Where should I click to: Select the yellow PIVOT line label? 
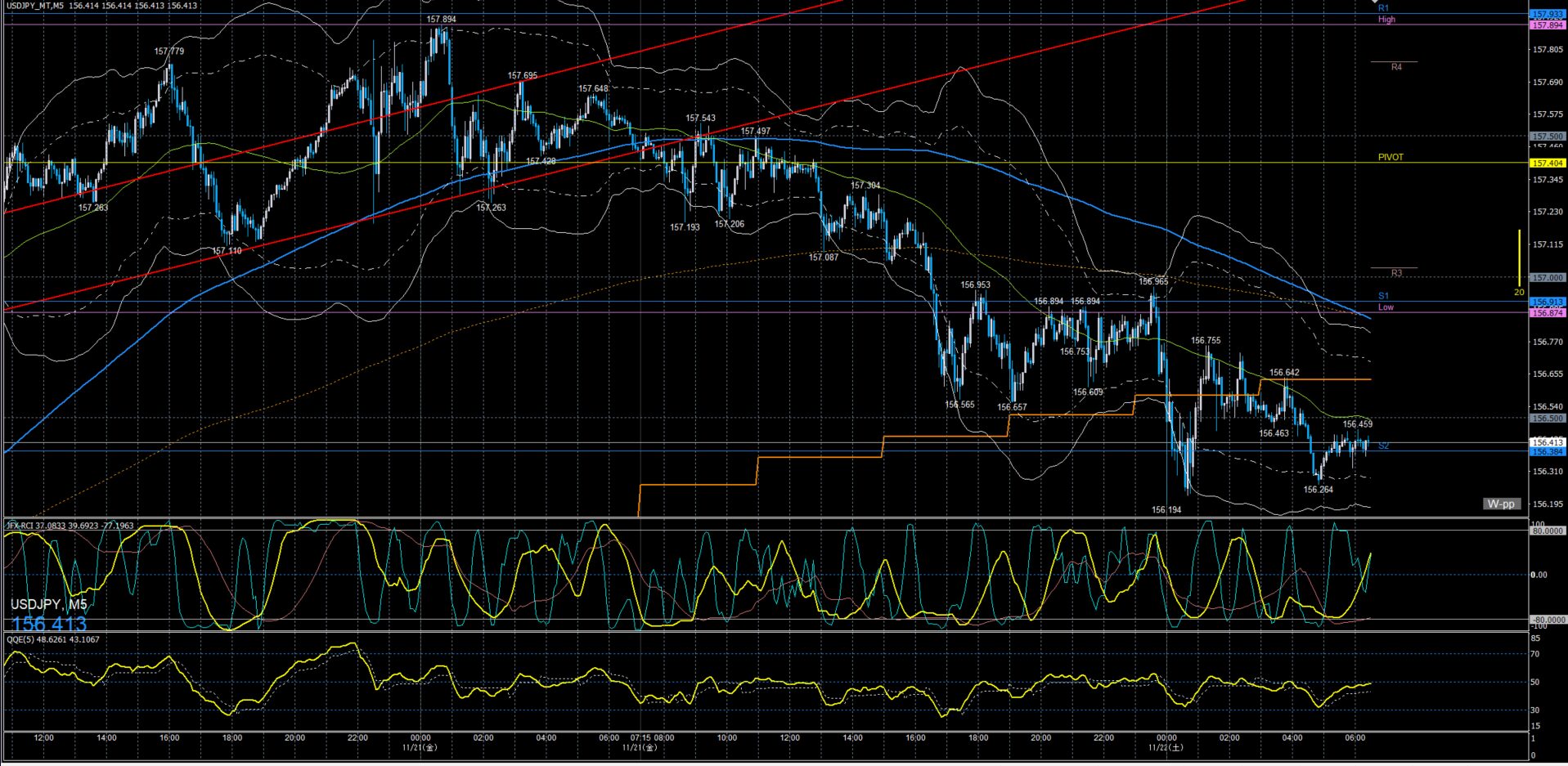pos(1391,157)
